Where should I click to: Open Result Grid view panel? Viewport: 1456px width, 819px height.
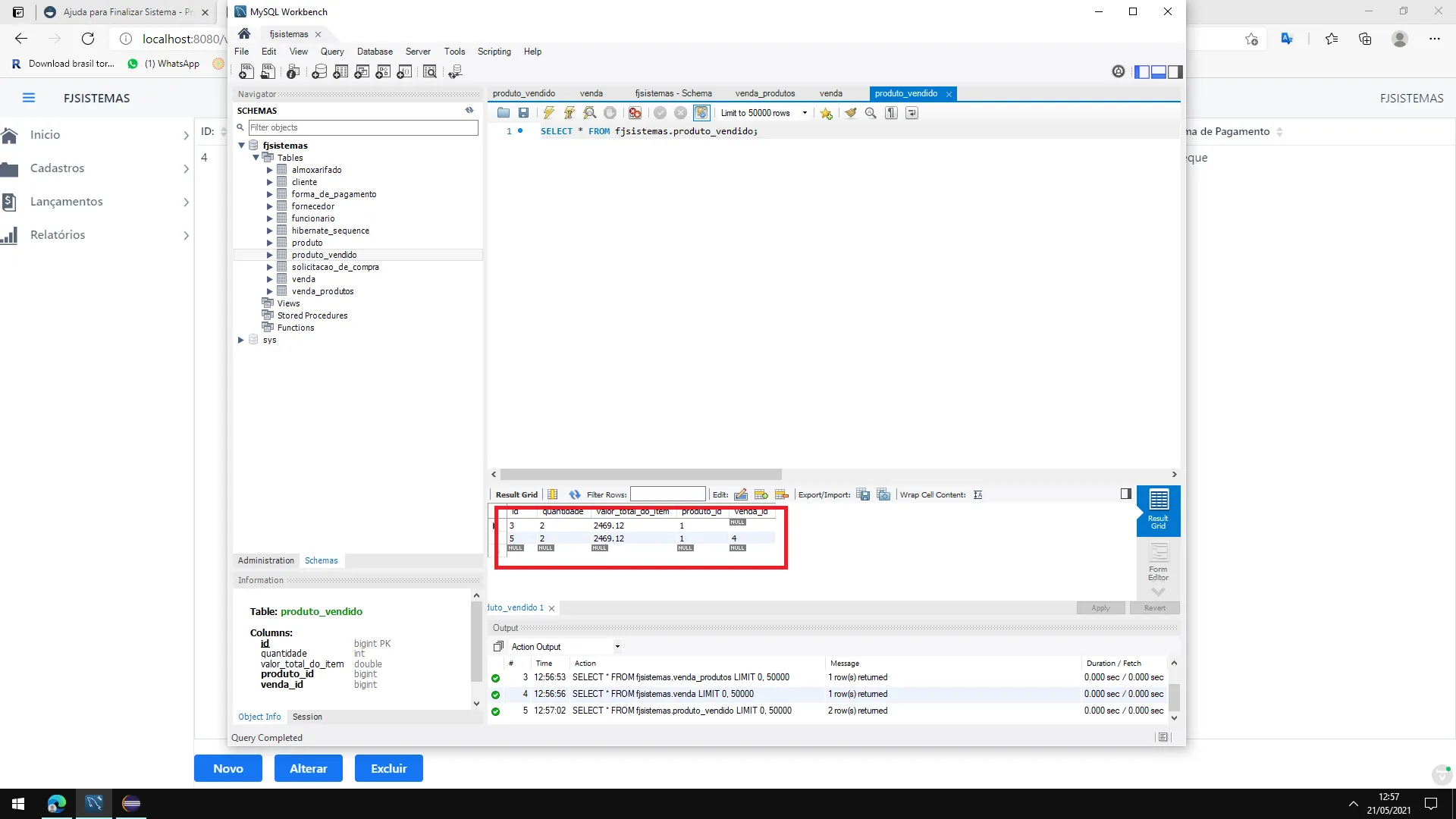click(1158, 510)
